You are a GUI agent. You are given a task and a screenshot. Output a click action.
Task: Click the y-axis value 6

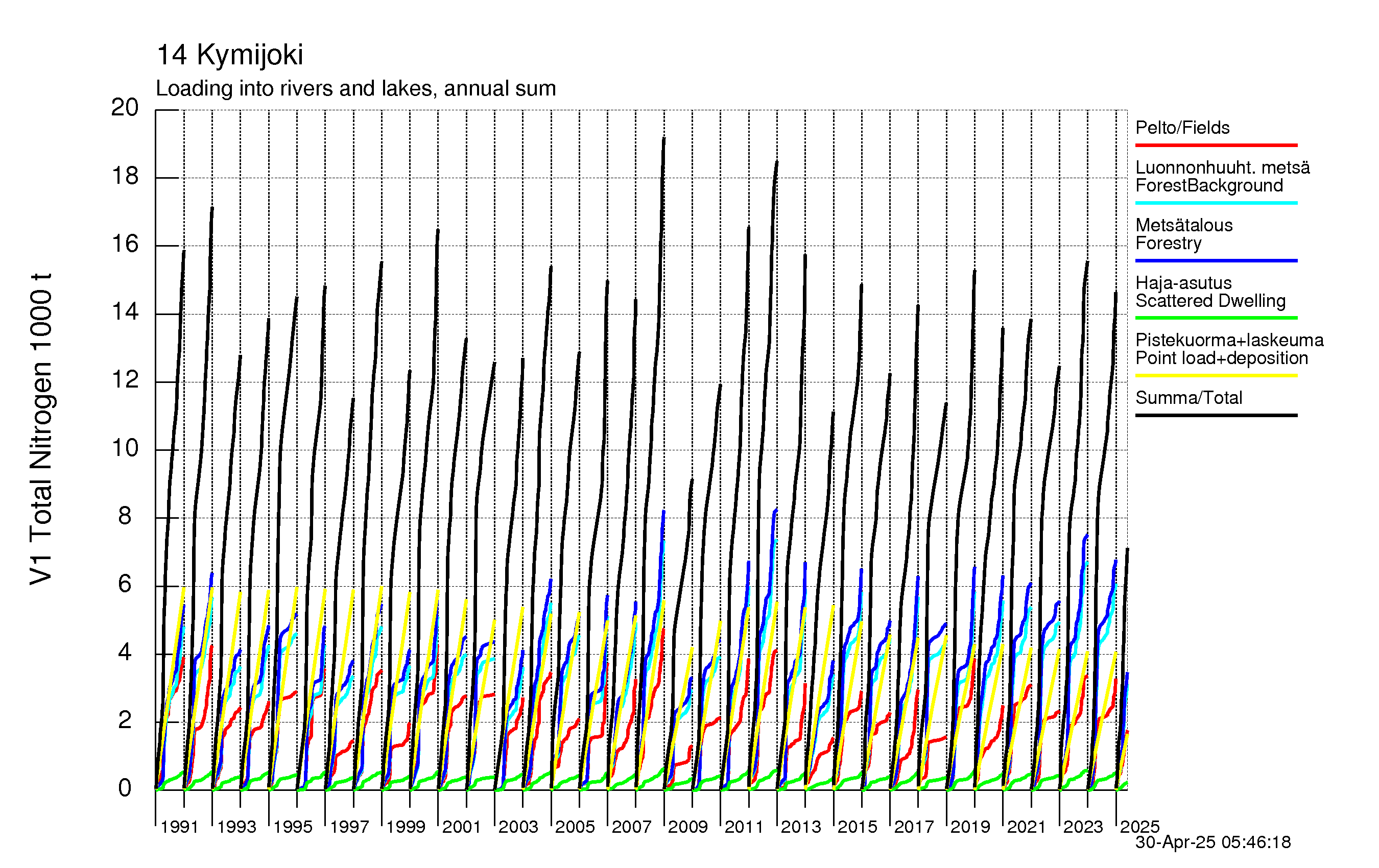coord(125,585)
